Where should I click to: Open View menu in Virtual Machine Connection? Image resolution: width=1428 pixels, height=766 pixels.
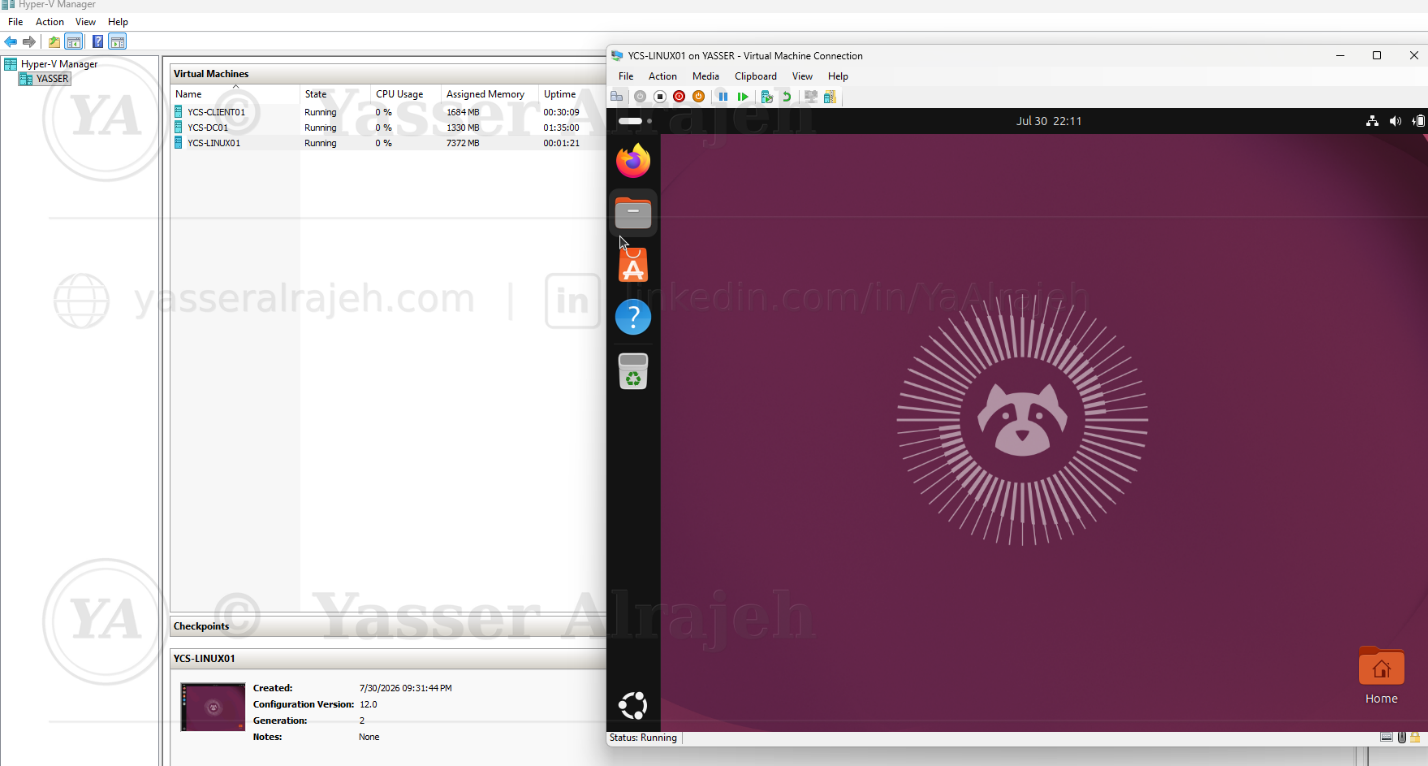[803, 76]
